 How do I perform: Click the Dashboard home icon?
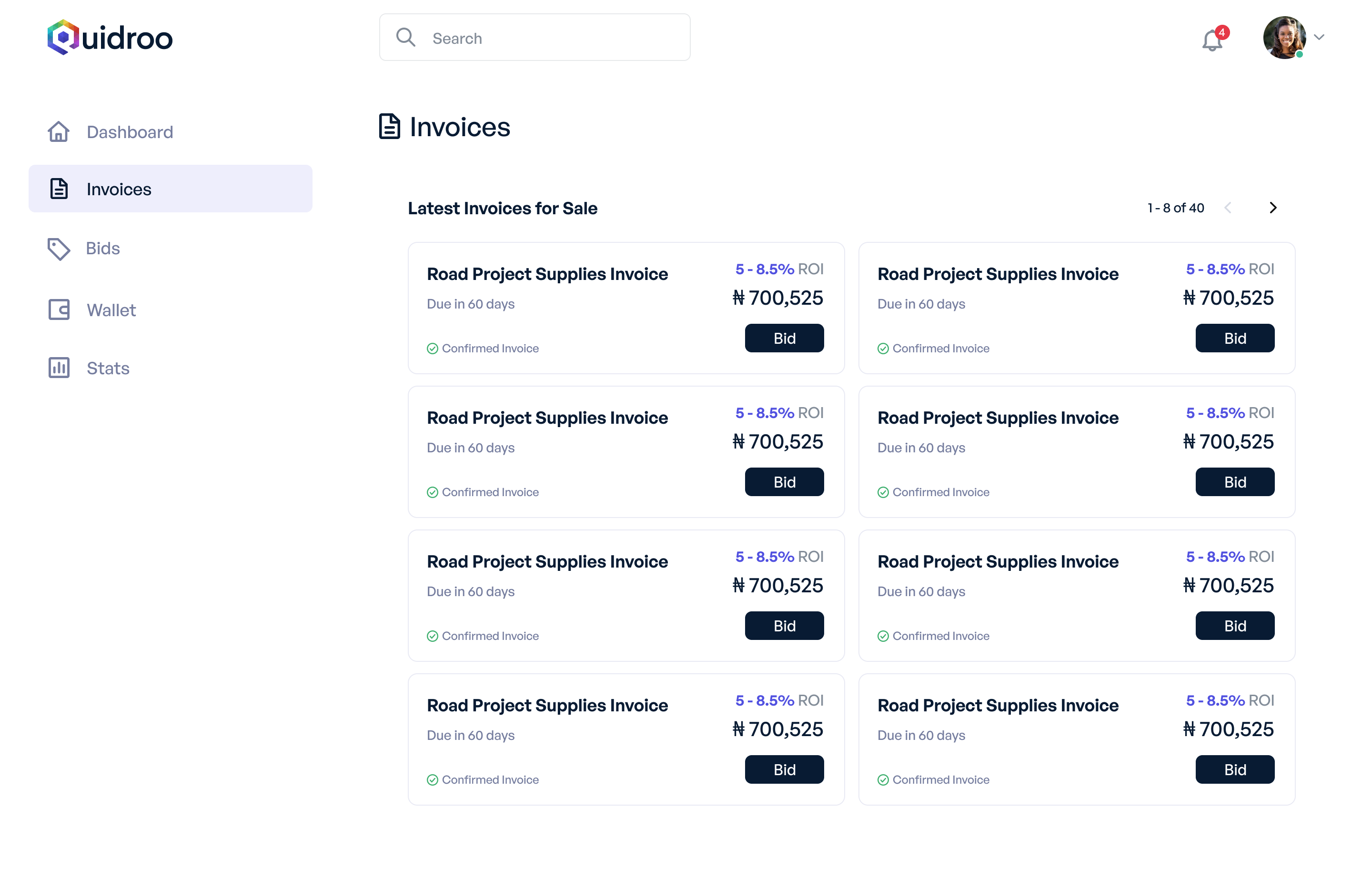pyautogui.click(x=59, y=132)
